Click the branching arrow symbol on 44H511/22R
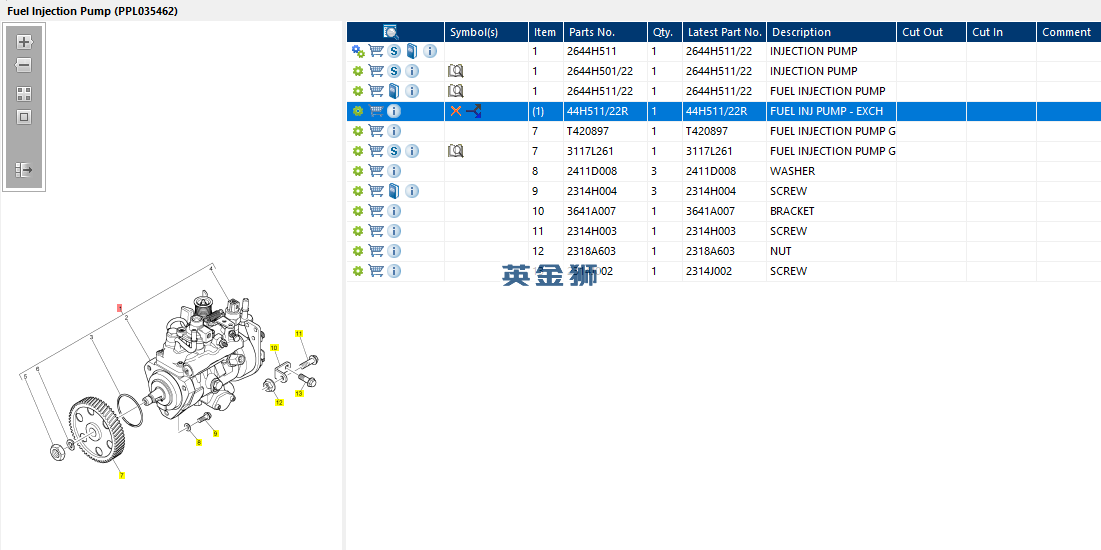 tap(474, 111)
